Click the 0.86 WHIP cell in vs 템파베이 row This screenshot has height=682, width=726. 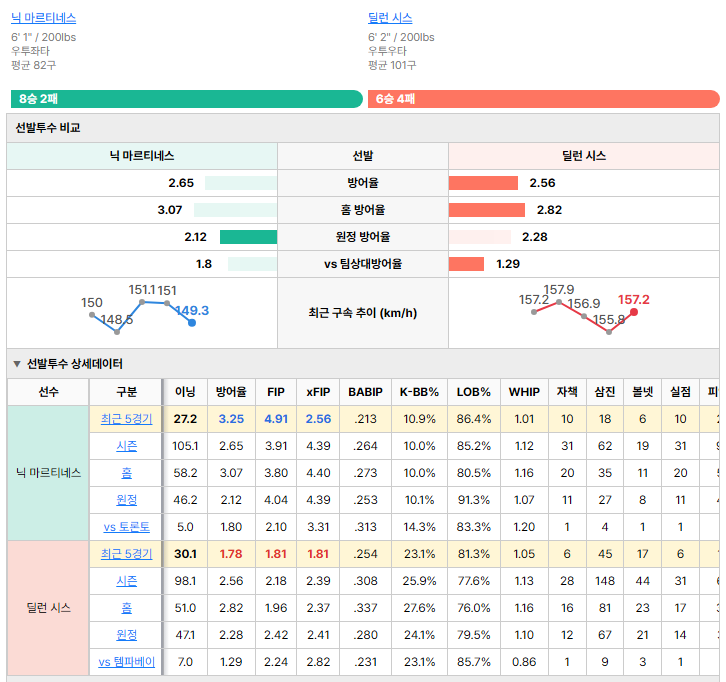pyautogui.click(x=524, y=662)
